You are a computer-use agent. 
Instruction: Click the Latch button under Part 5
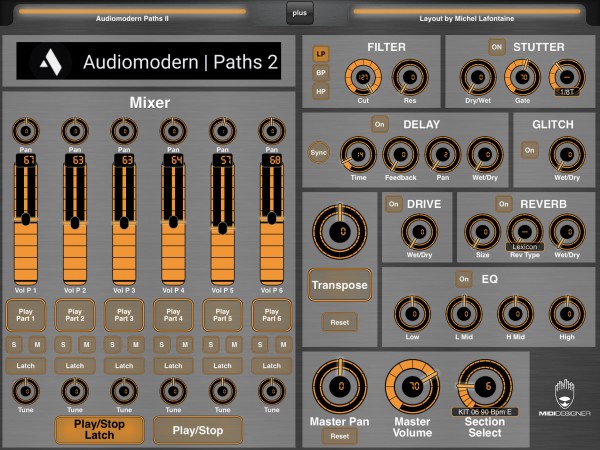[x=222, y=366]
